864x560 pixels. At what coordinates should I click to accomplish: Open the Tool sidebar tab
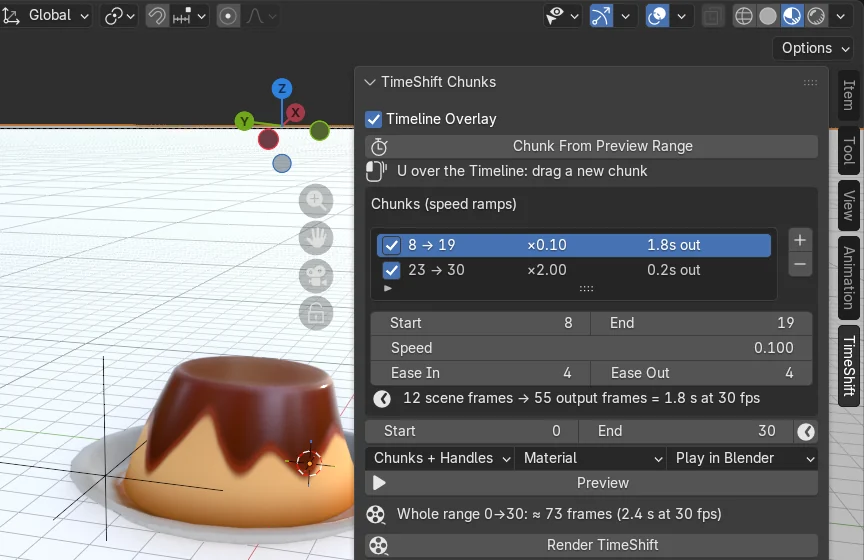tap(849, 151)
